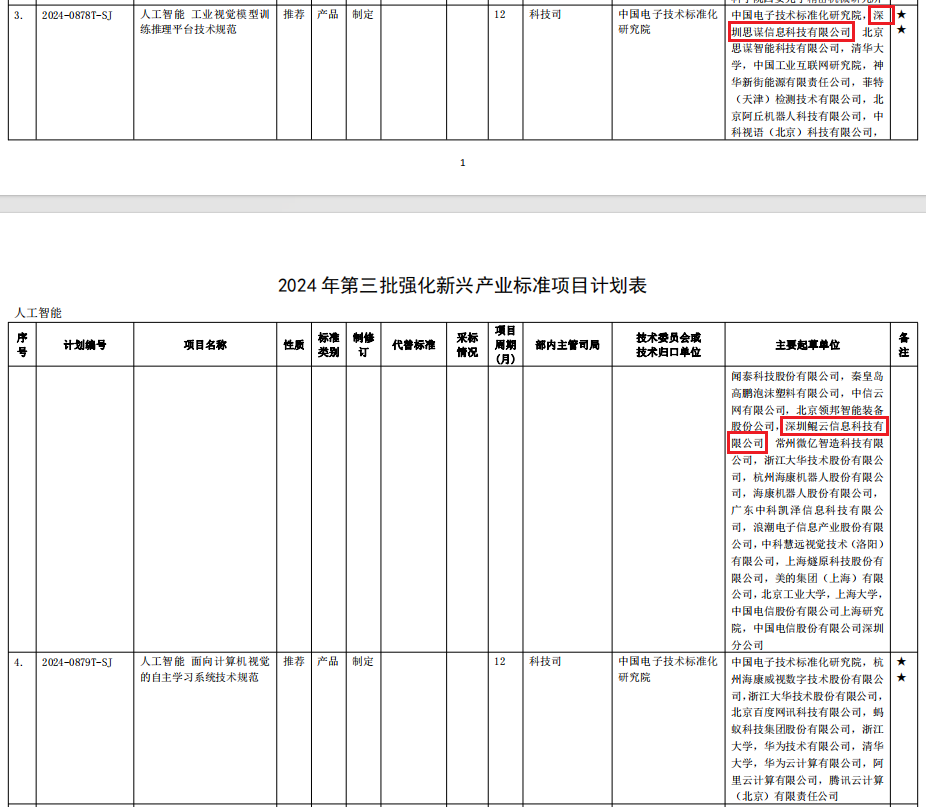Click 推荐 in row 2024-0878T-SJ
This screenshot has width=926, height=807.
pos(294,15)
